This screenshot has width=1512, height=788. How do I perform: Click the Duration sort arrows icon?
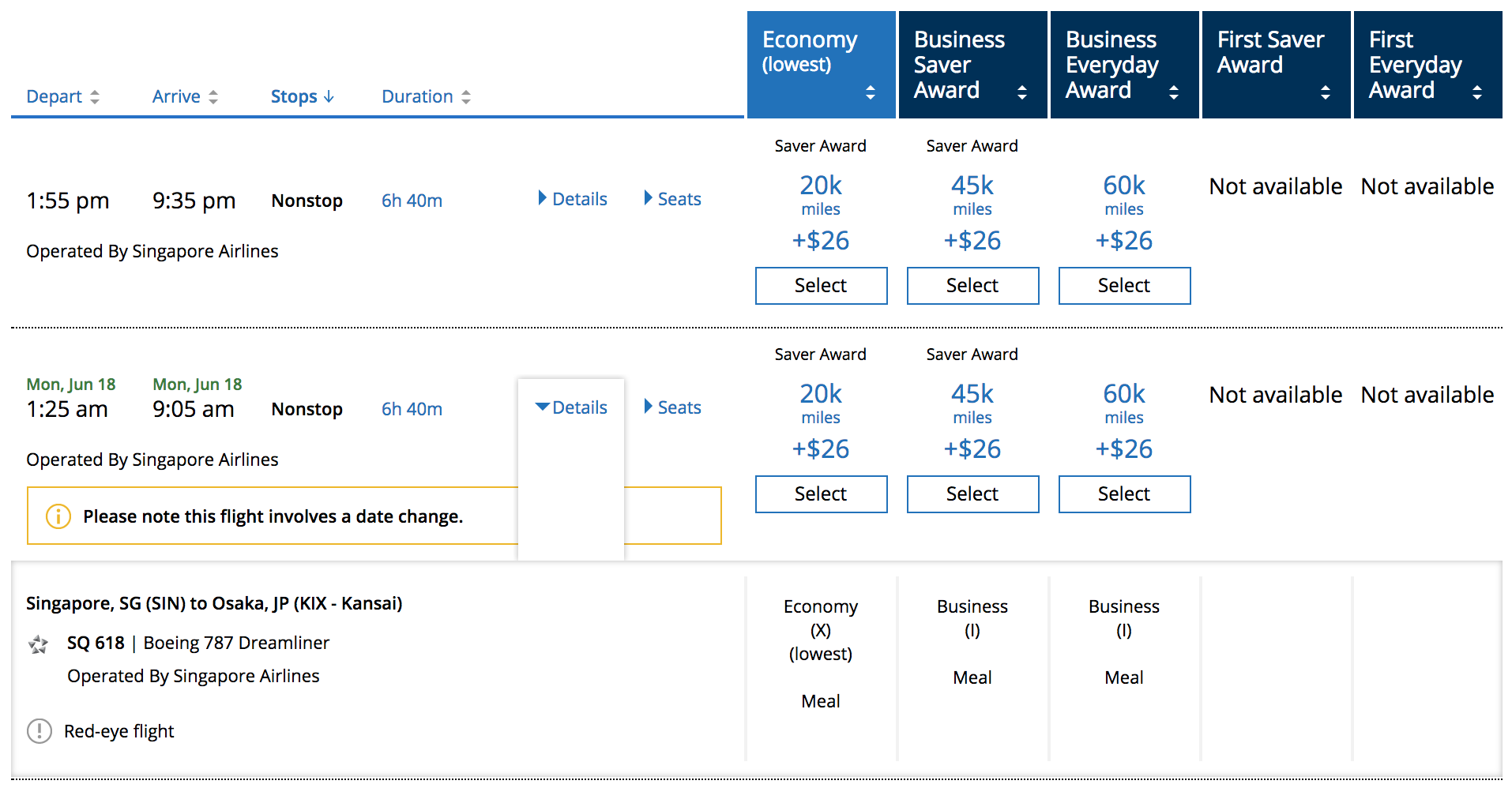466,97
